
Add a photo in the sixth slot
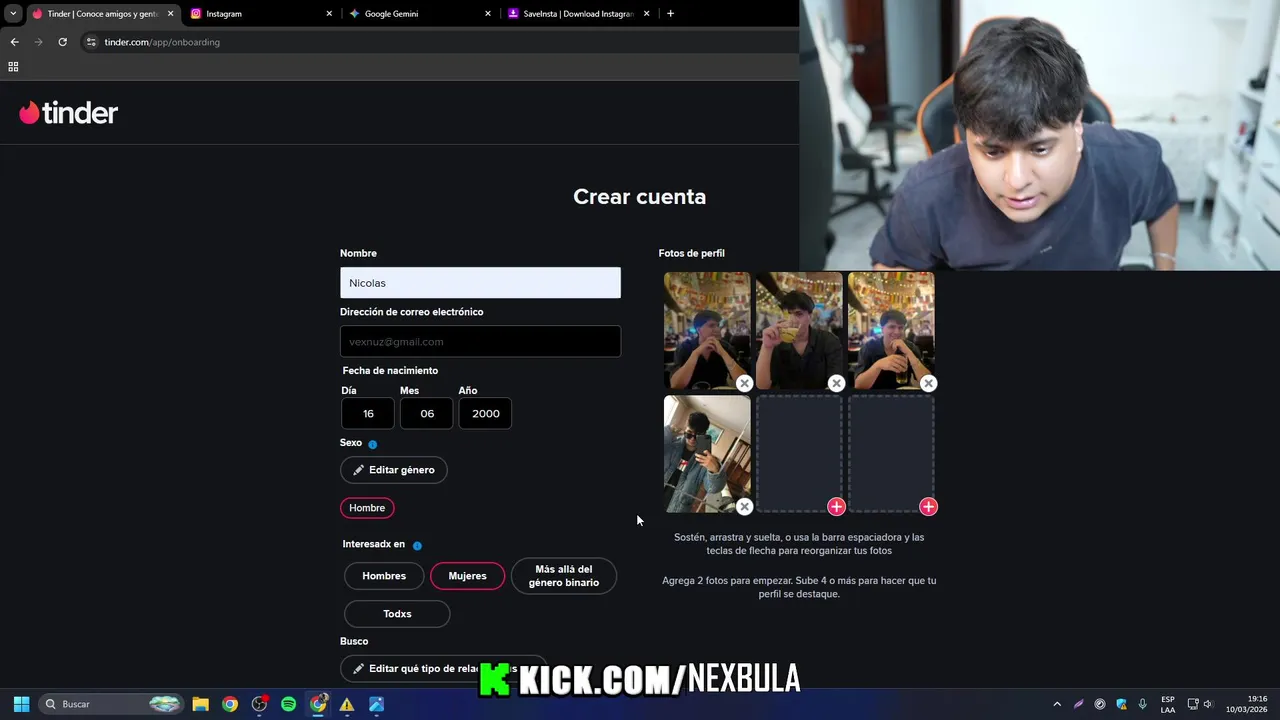point(928,507)
